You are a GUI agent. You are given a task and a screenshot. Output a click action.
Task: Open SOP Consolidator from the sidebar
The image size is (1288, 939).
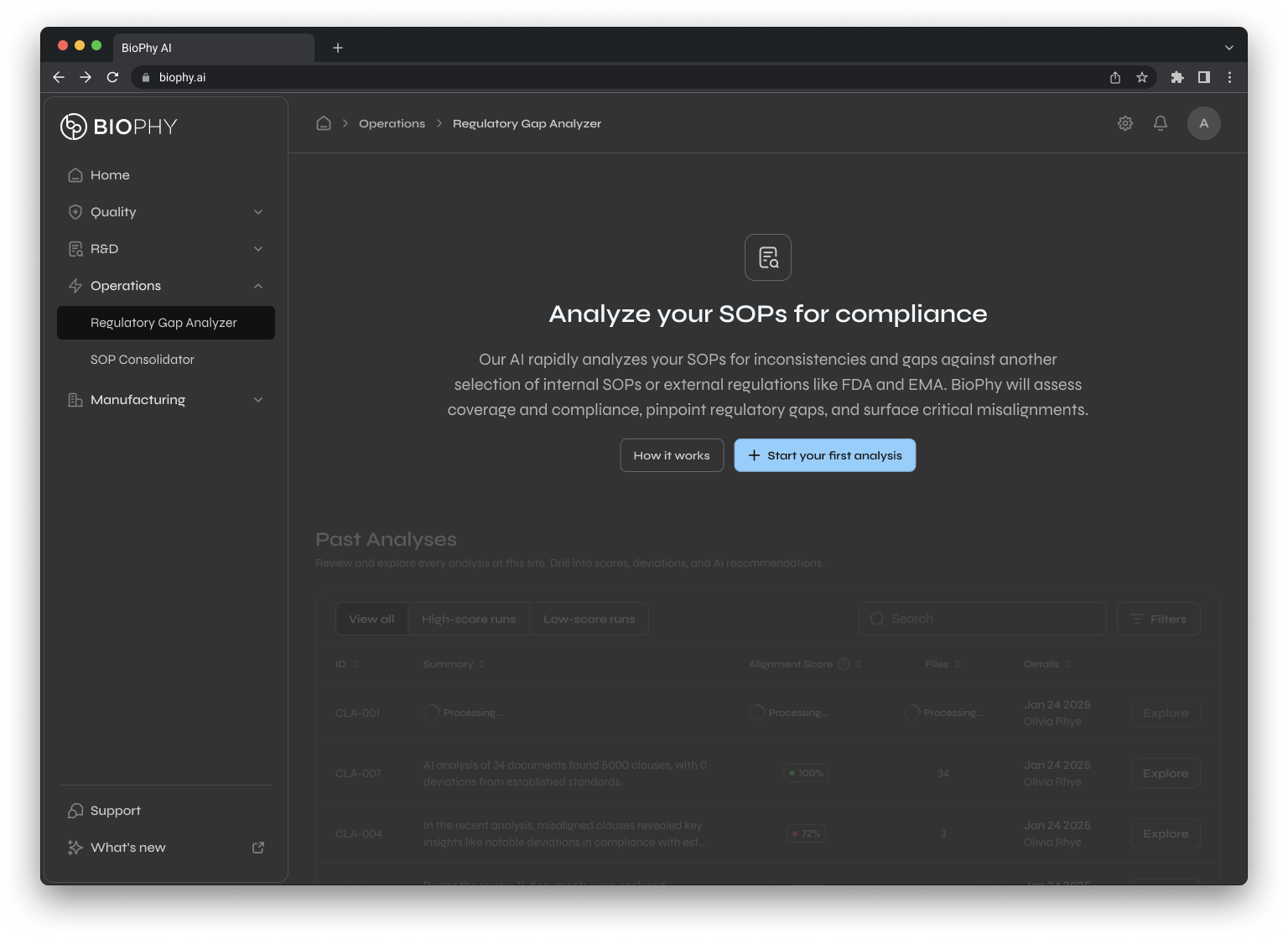pyautogui.click(x=143, y=360)
